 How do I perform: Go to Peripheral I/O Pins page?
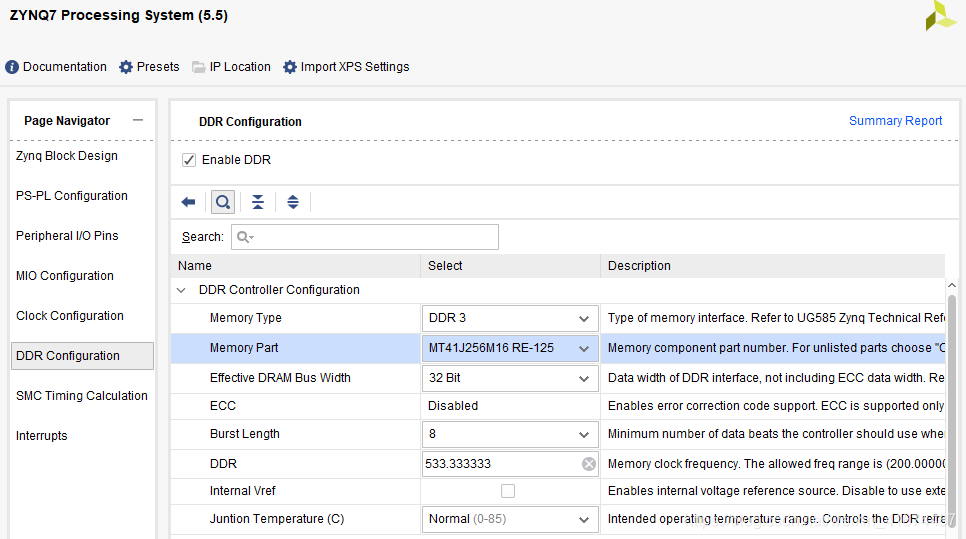(67, 236)
